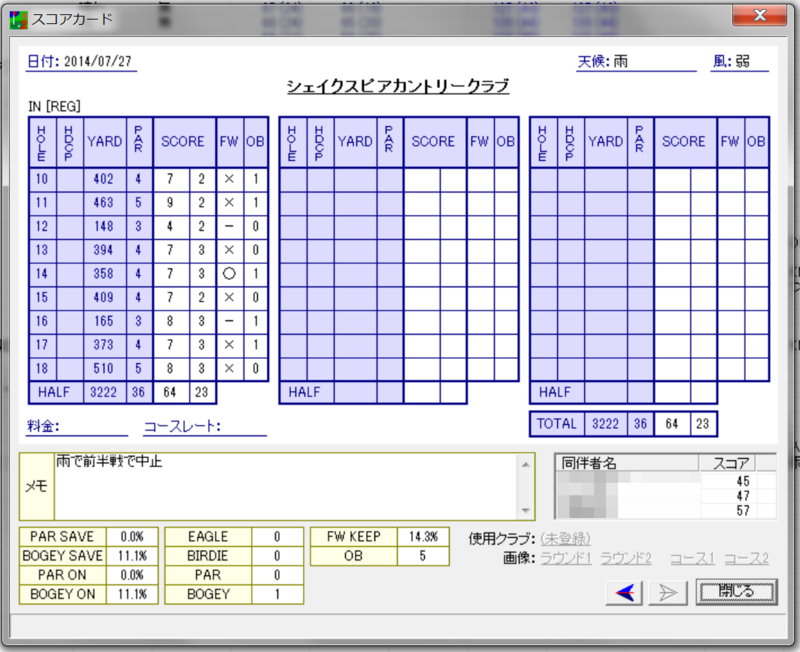Click the TOTAL row label
Image resolution: width=800 pixels, height=652 pixels.
click(x=557, y=424)
